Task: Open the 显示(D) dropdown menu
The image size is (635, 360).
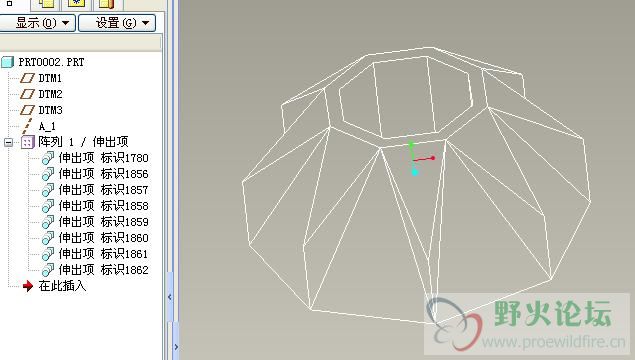Action: [38, 23]
